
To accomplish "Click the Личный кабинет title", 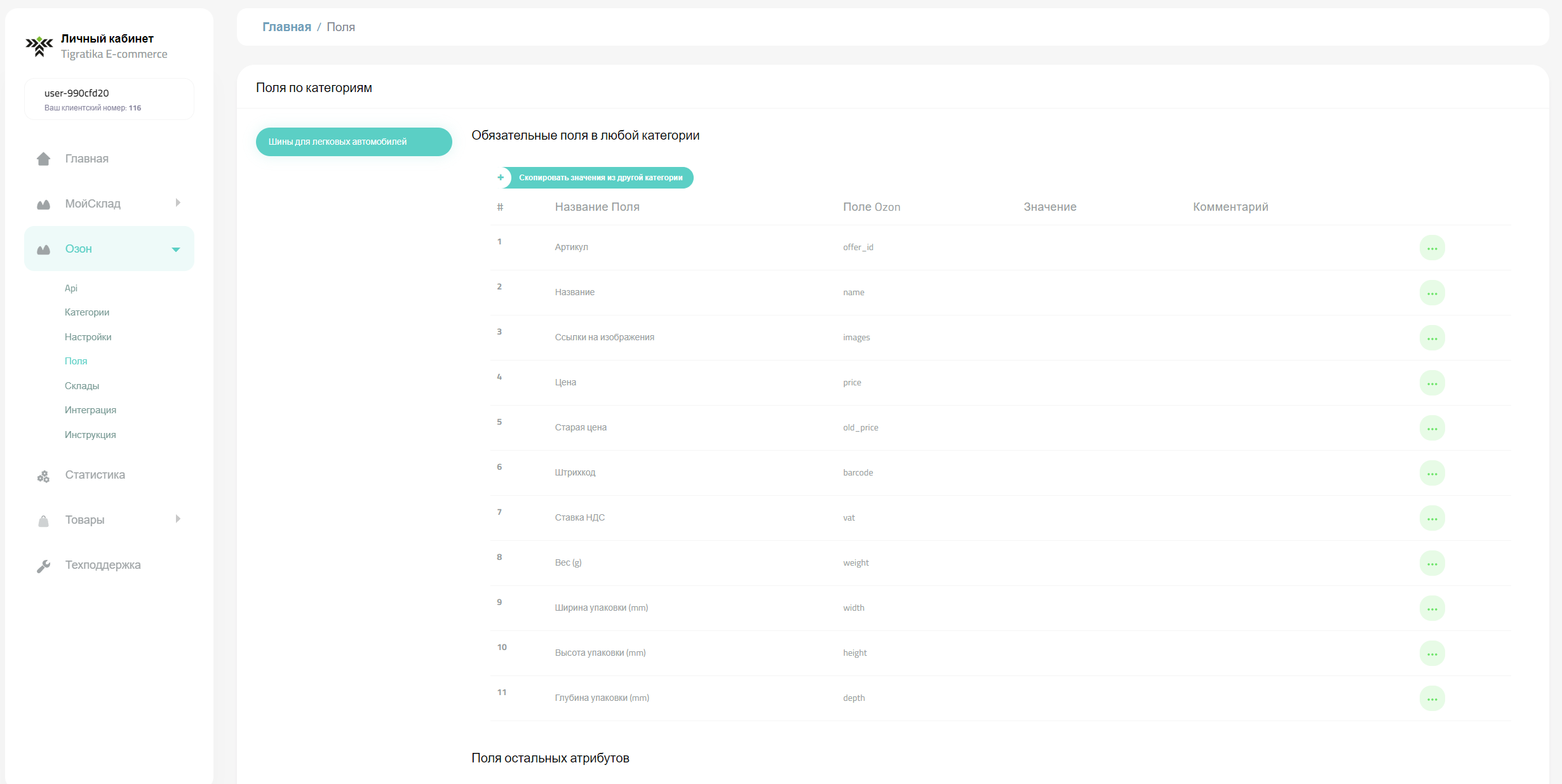I will click(x=107, y=39).
